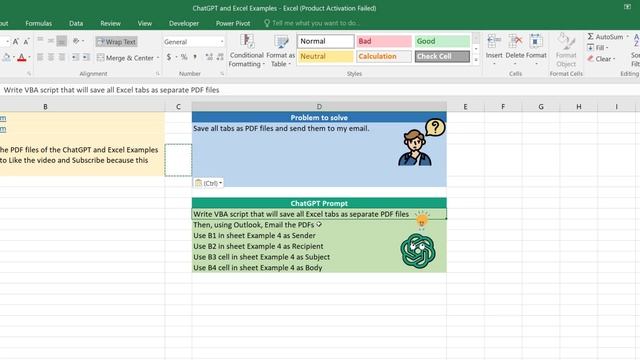640x360 pixels.
Task: Expand Merge & Center dropdown arrow
Action: pos(158,58)
